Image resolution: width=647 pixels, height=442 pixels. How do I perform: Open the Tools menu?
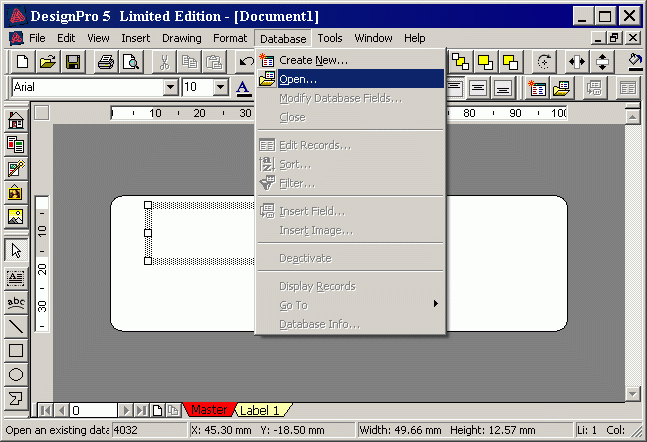pyautogui.click(x=330, y=38)
